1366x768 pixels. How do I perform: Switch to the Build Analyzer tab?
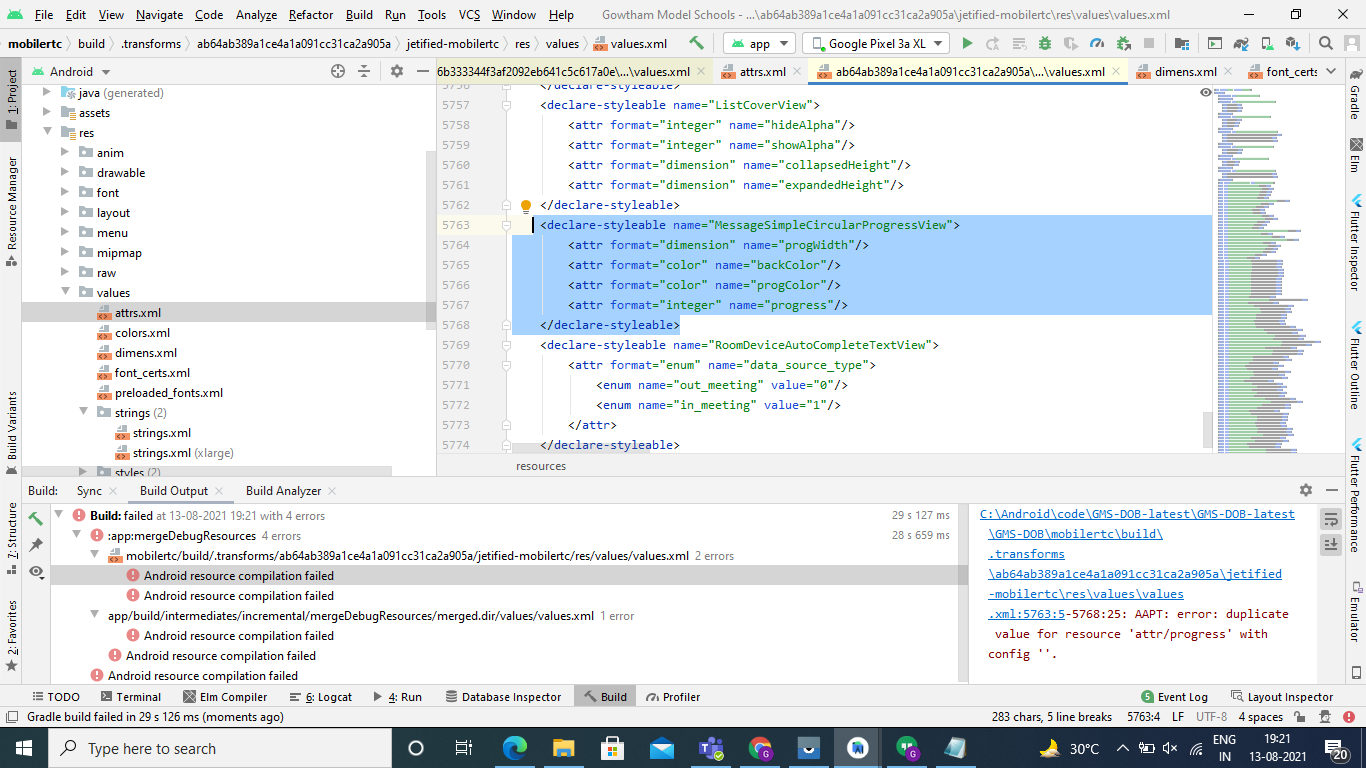283,491
